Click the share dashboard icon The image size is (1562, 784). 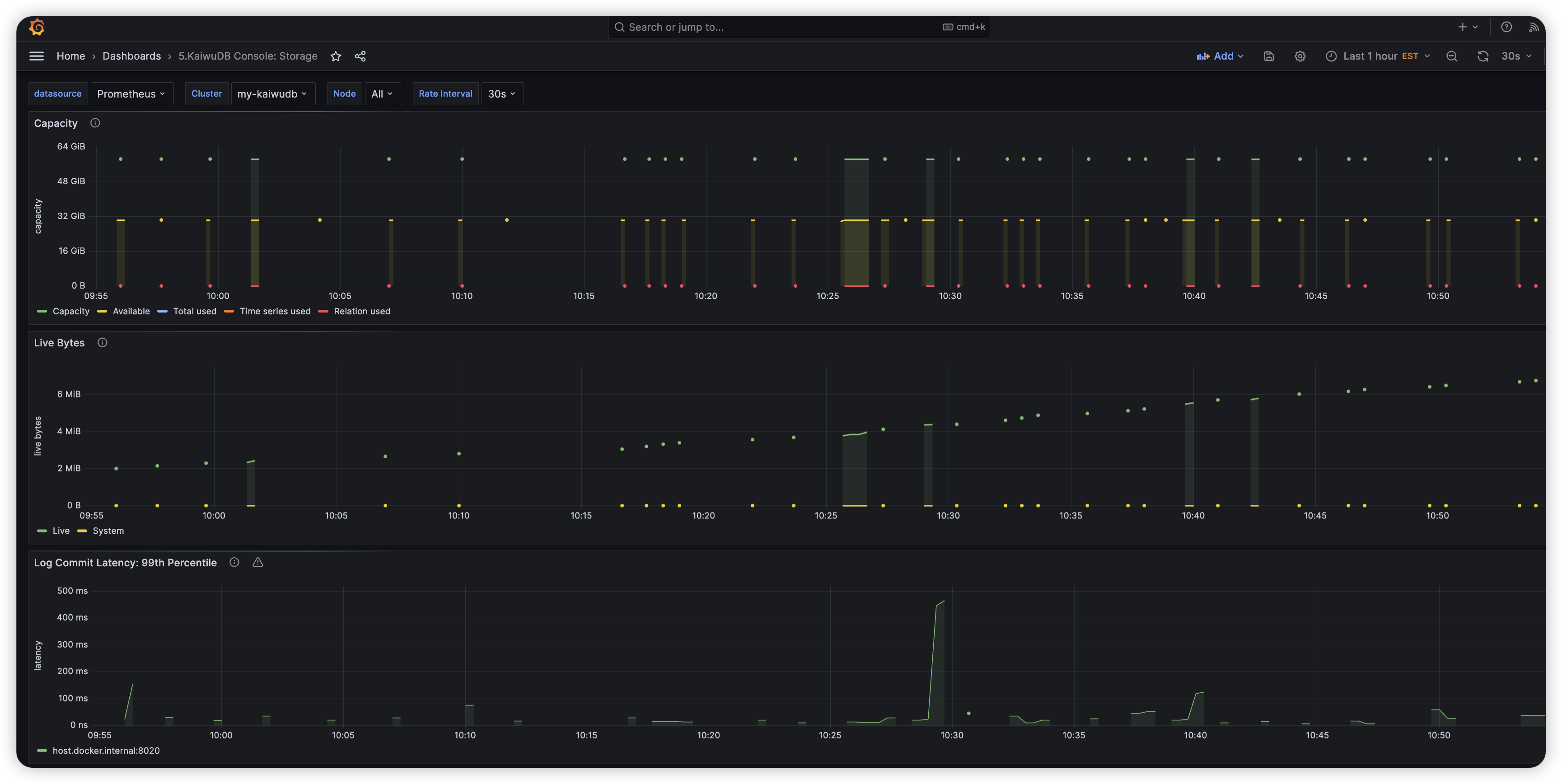[x=360, y=56]
